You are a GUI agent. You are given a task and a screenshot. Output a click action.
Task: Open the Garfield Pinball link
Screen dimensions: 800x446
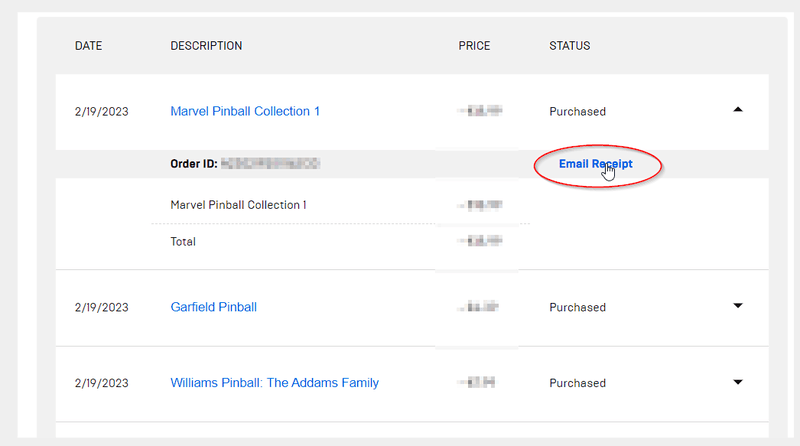(x=213, y=307)
